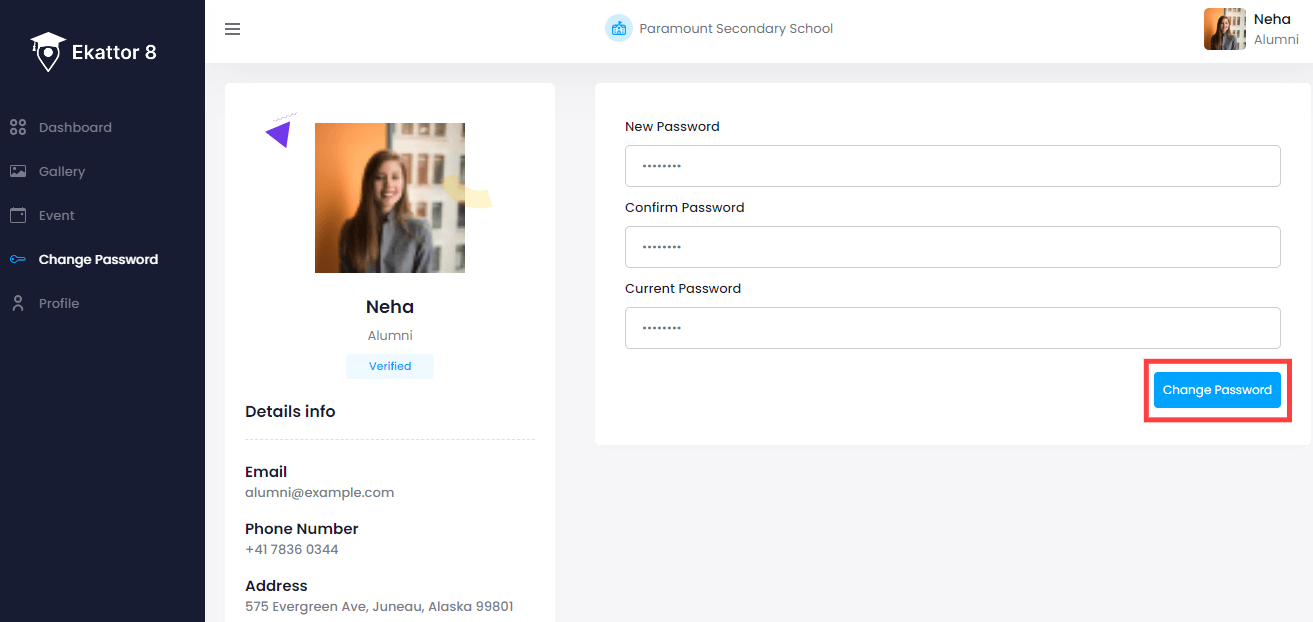Focus the New Password input field
Image resolution: width=1313 pixels, height=622 pixels.
[952, 166]
